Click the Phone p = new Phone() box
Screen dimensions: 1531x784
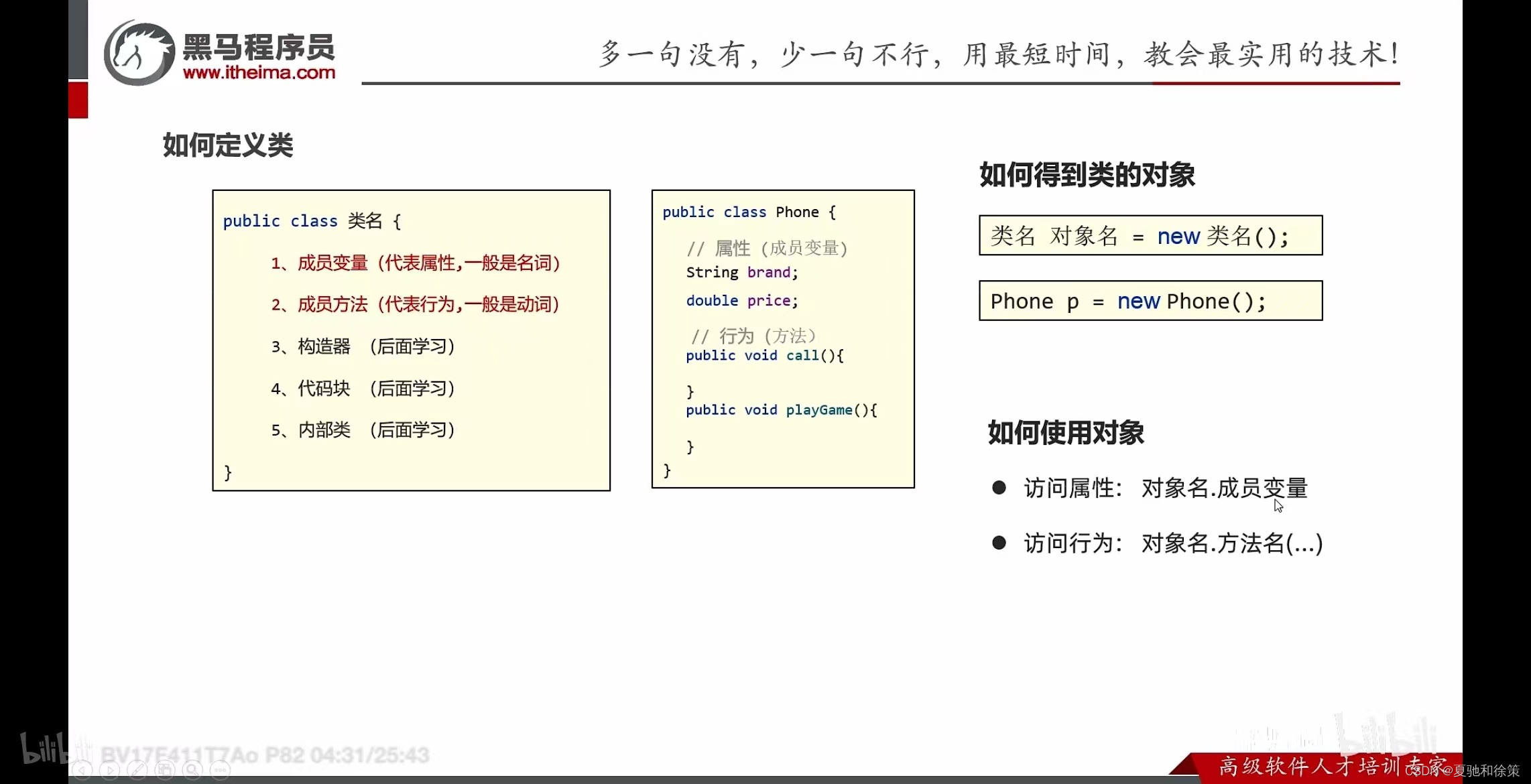pos(1150,301)
